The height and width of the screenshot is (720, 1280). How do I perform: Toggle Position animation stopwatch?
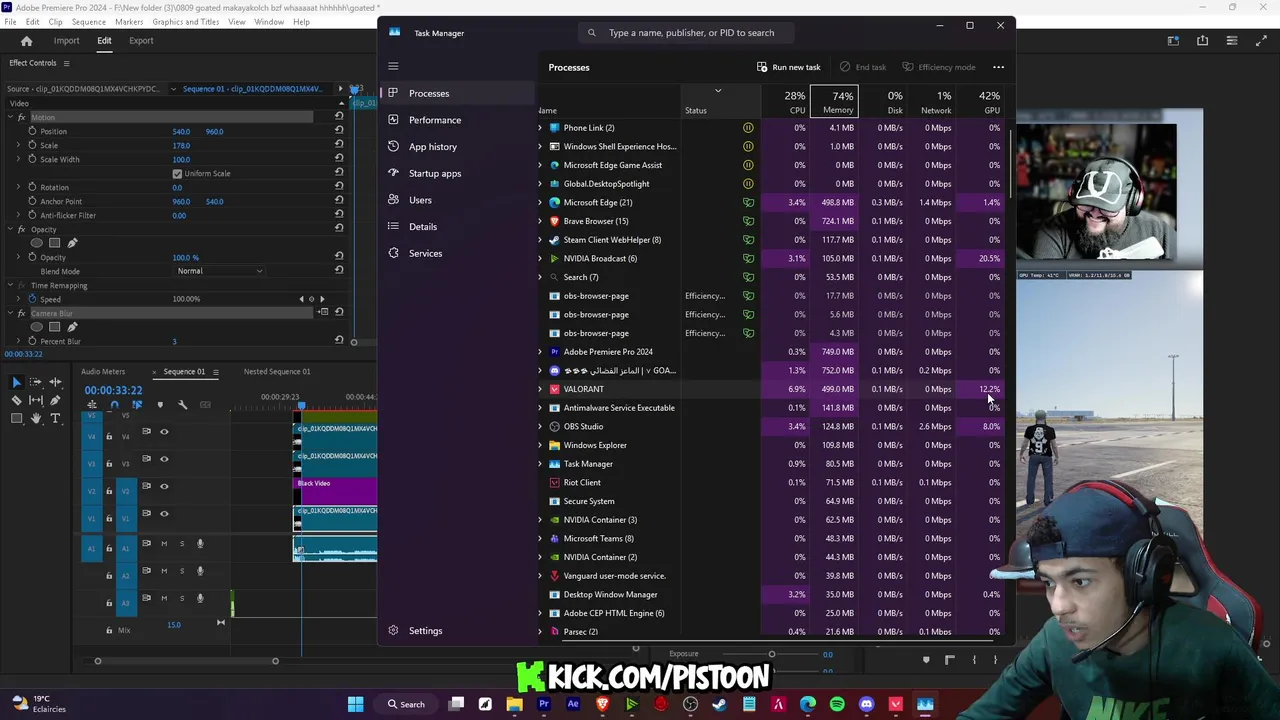32,131
